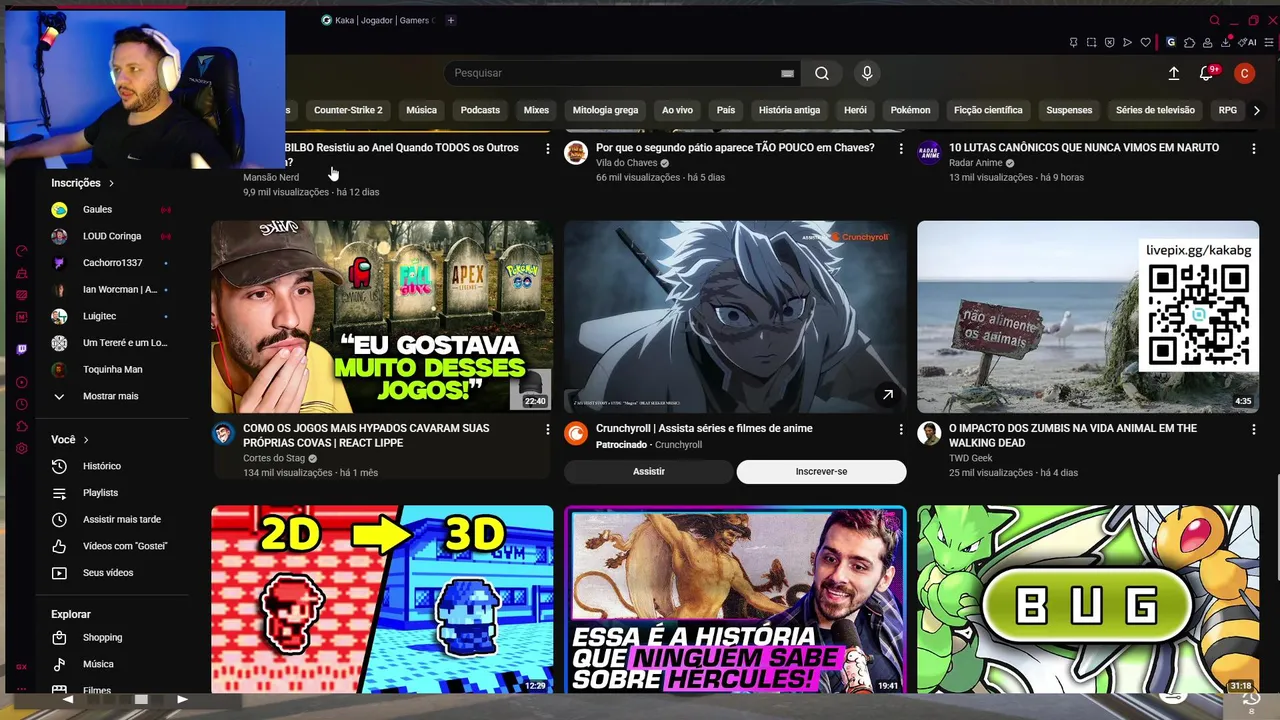Start voice search with the microphone icon
This screenshot has width=1280, height=720.
pos(867,73)
